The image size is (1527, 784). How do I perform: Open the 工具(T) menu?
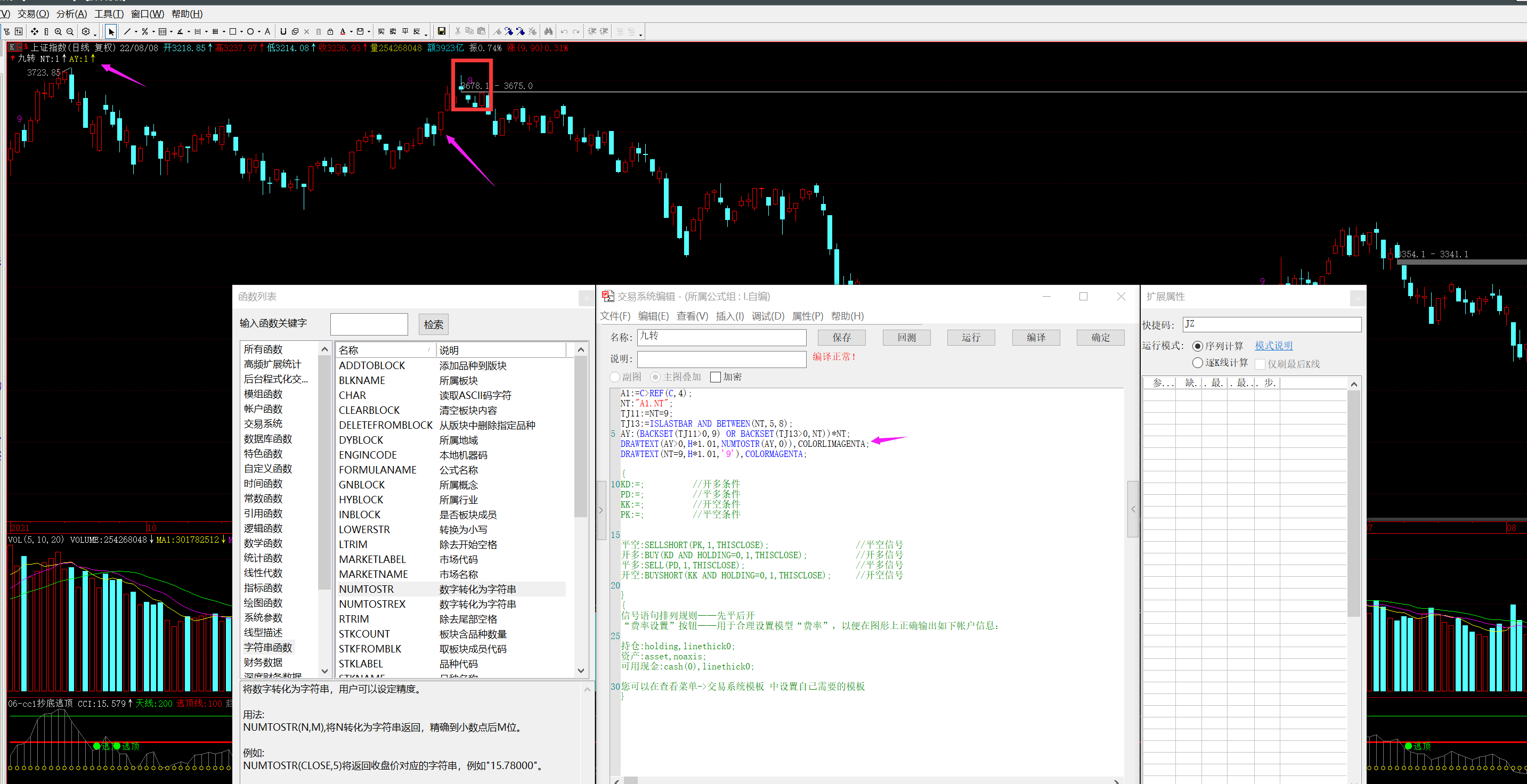click(x=109, y=14)
